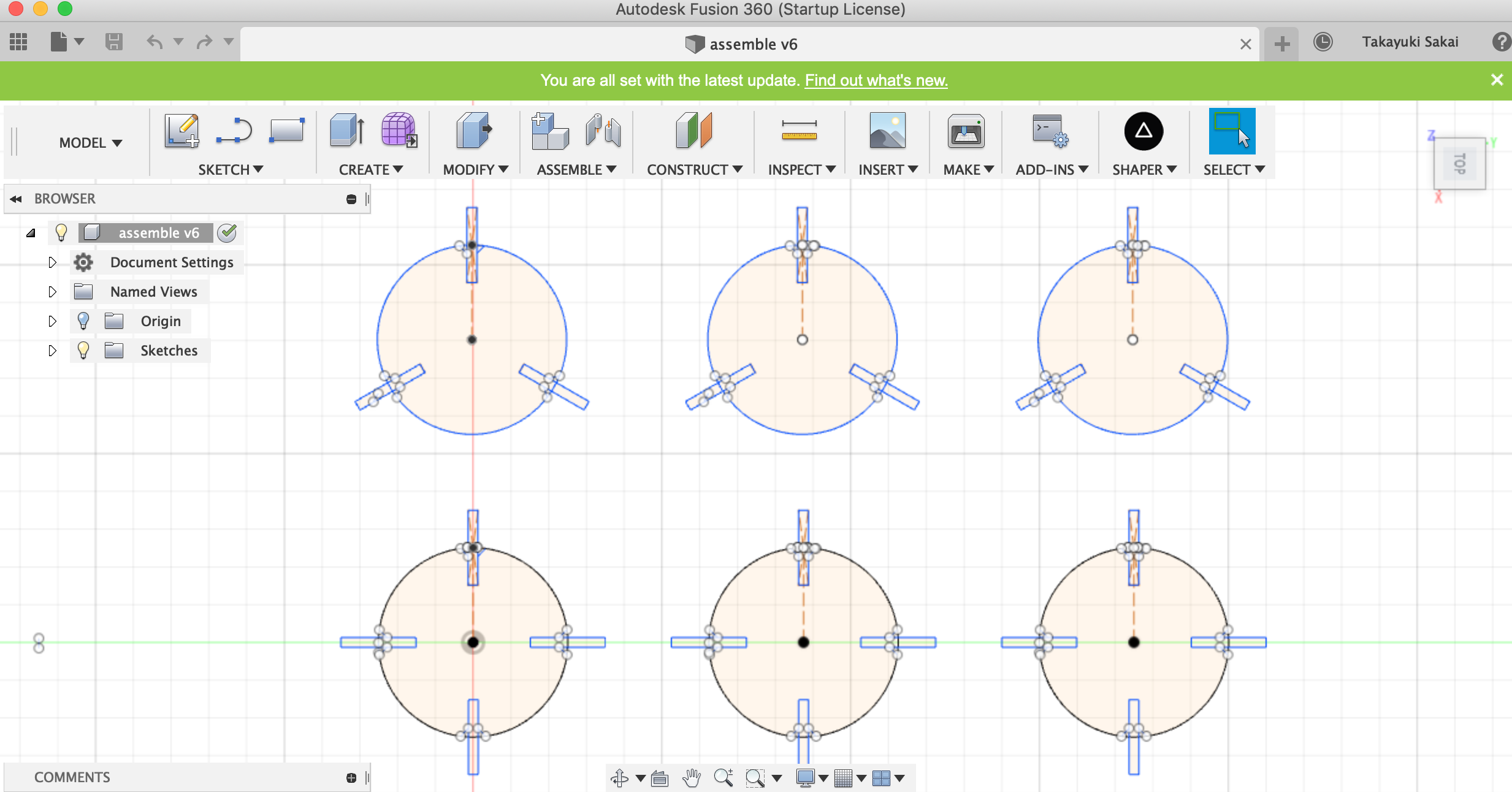Select the Press Pull modify icon
The image size is (1512, 792).
[474, 131]
